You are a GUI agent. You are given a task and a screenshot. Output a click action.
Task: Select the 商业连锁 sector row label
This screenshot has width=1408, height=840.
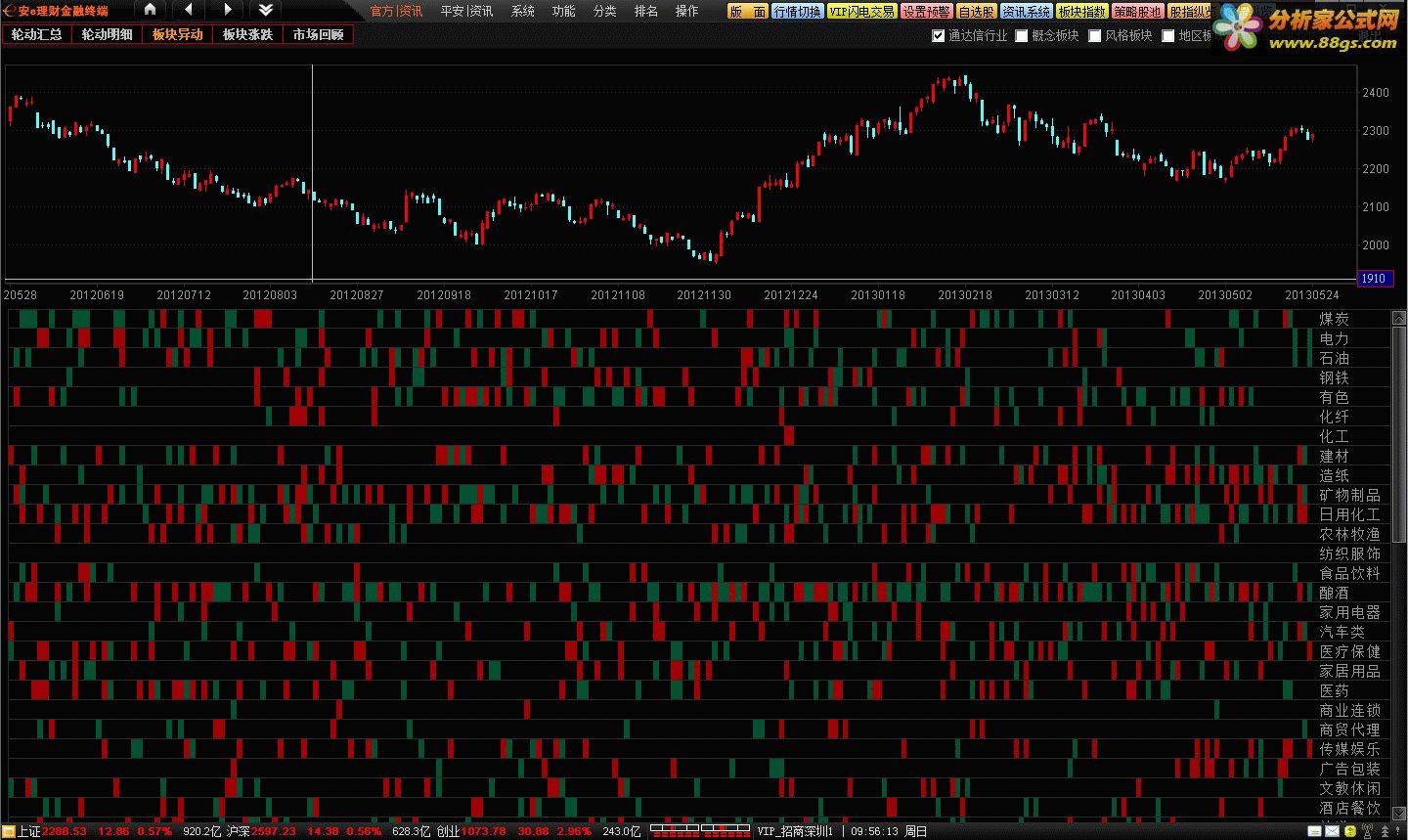point(1349,710)
